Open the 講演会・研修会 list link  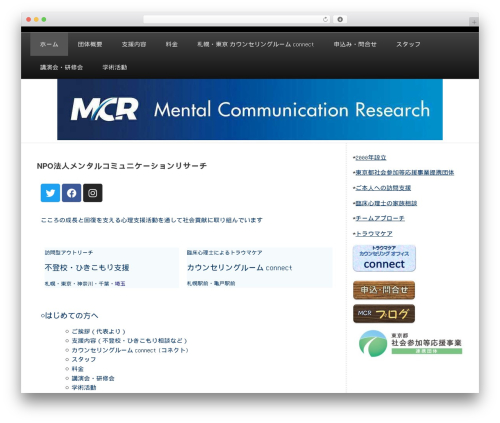click(x=93, y=378)
